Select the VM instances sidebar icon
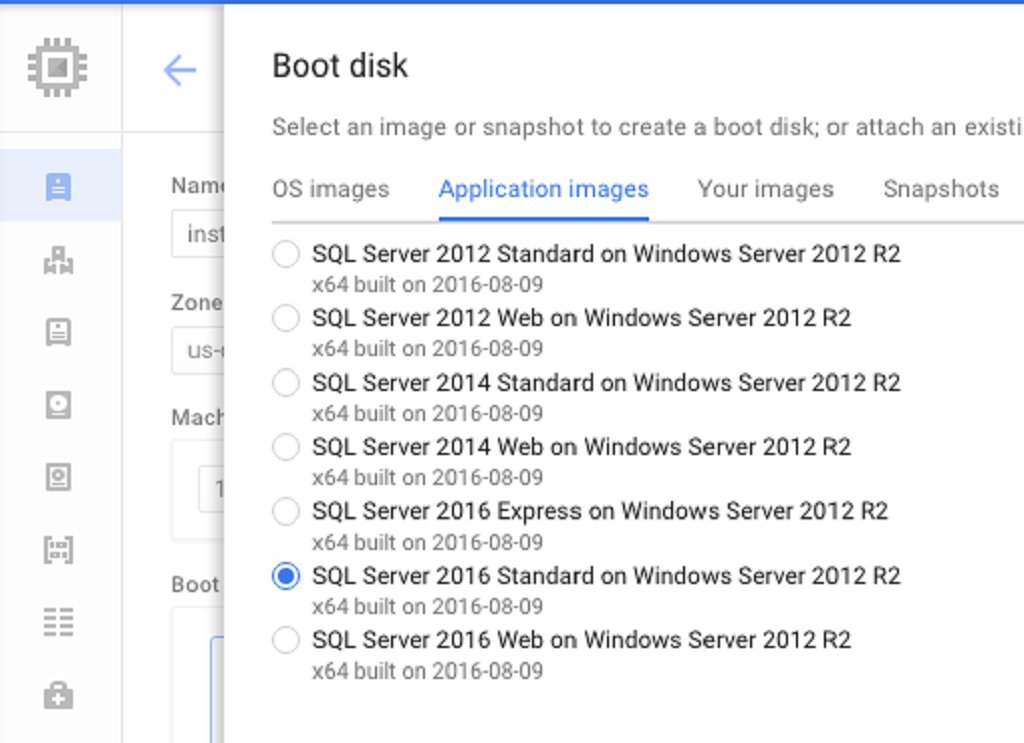This screenshot has width=1024, height=743. click(x=58, y=185)
